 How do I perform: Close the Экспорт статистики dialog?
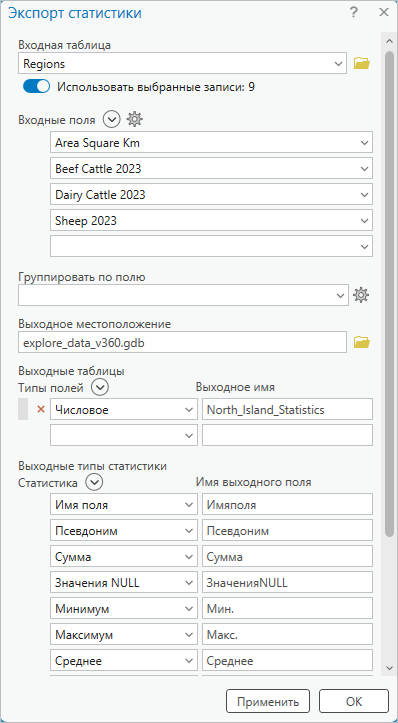click(384, 12)
